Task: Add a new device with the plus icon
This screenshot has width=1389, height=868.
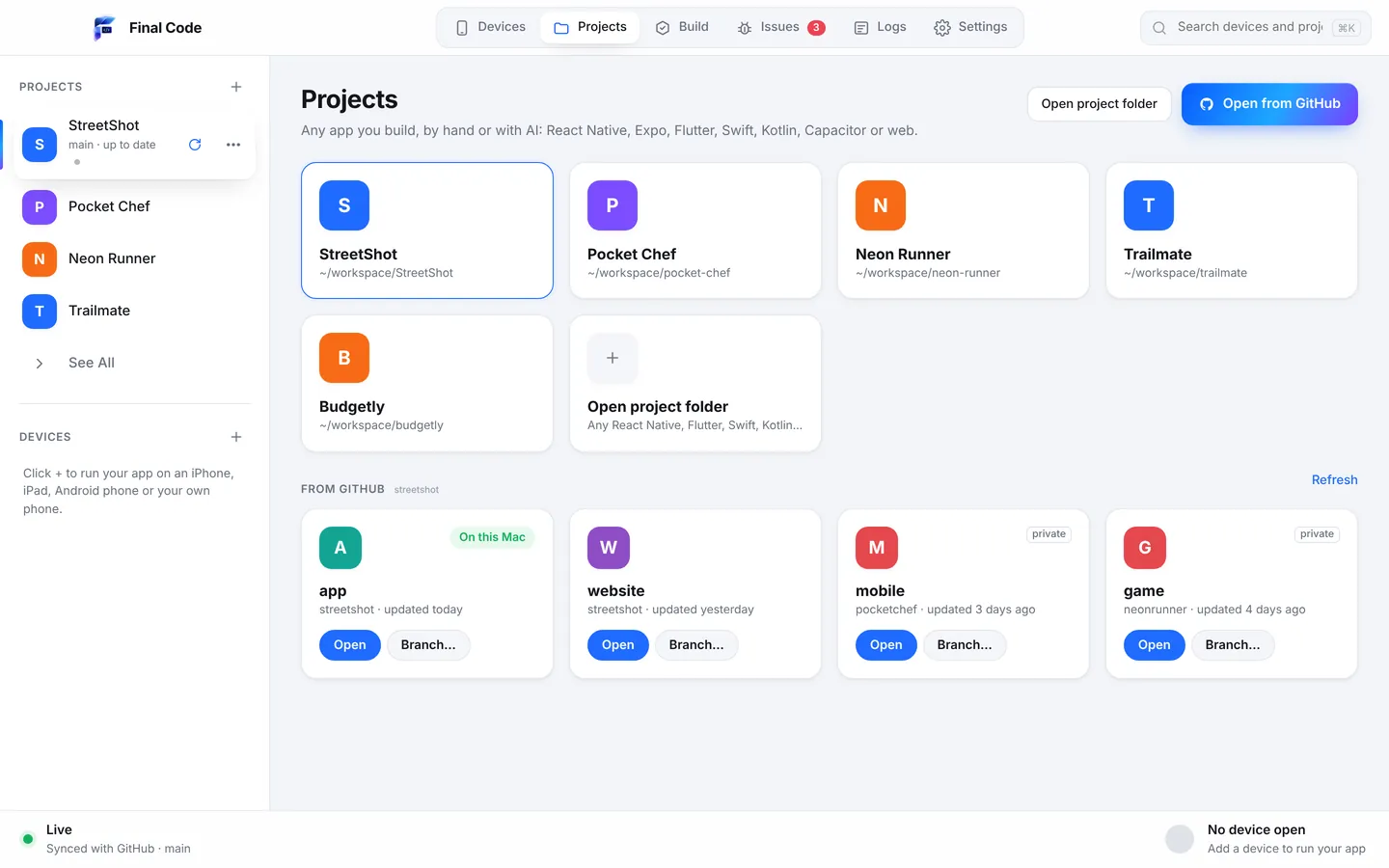Action: click(x=236, y=437)
